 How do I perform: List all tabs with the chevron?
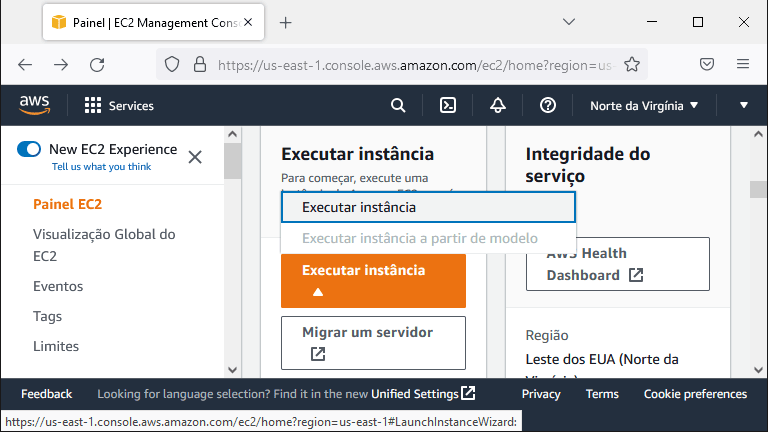(569, 22)
